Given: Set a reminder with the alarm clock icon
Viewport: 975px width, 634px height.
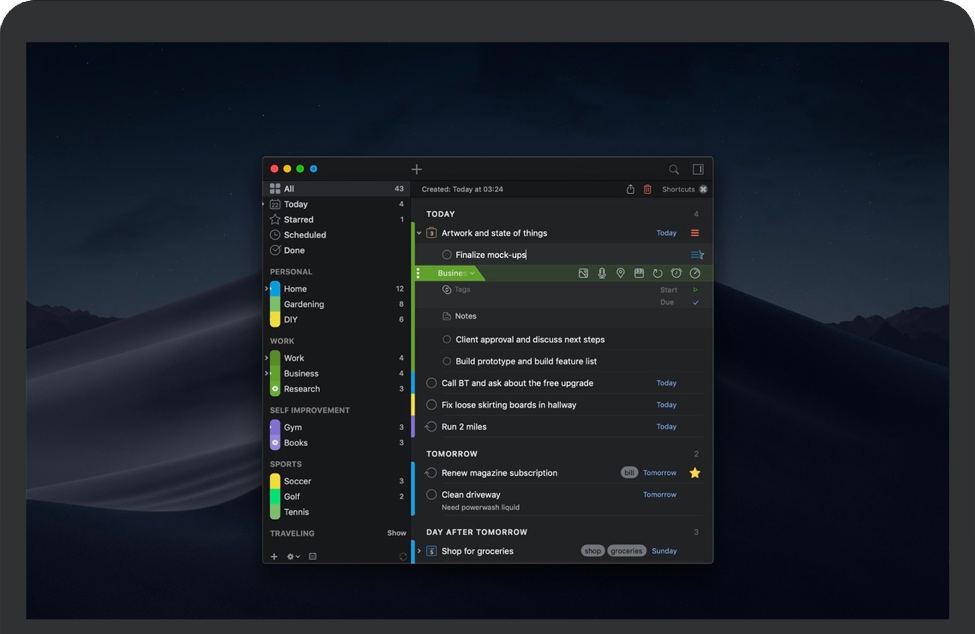Looking at the screenshot, I should click(676, 273).
